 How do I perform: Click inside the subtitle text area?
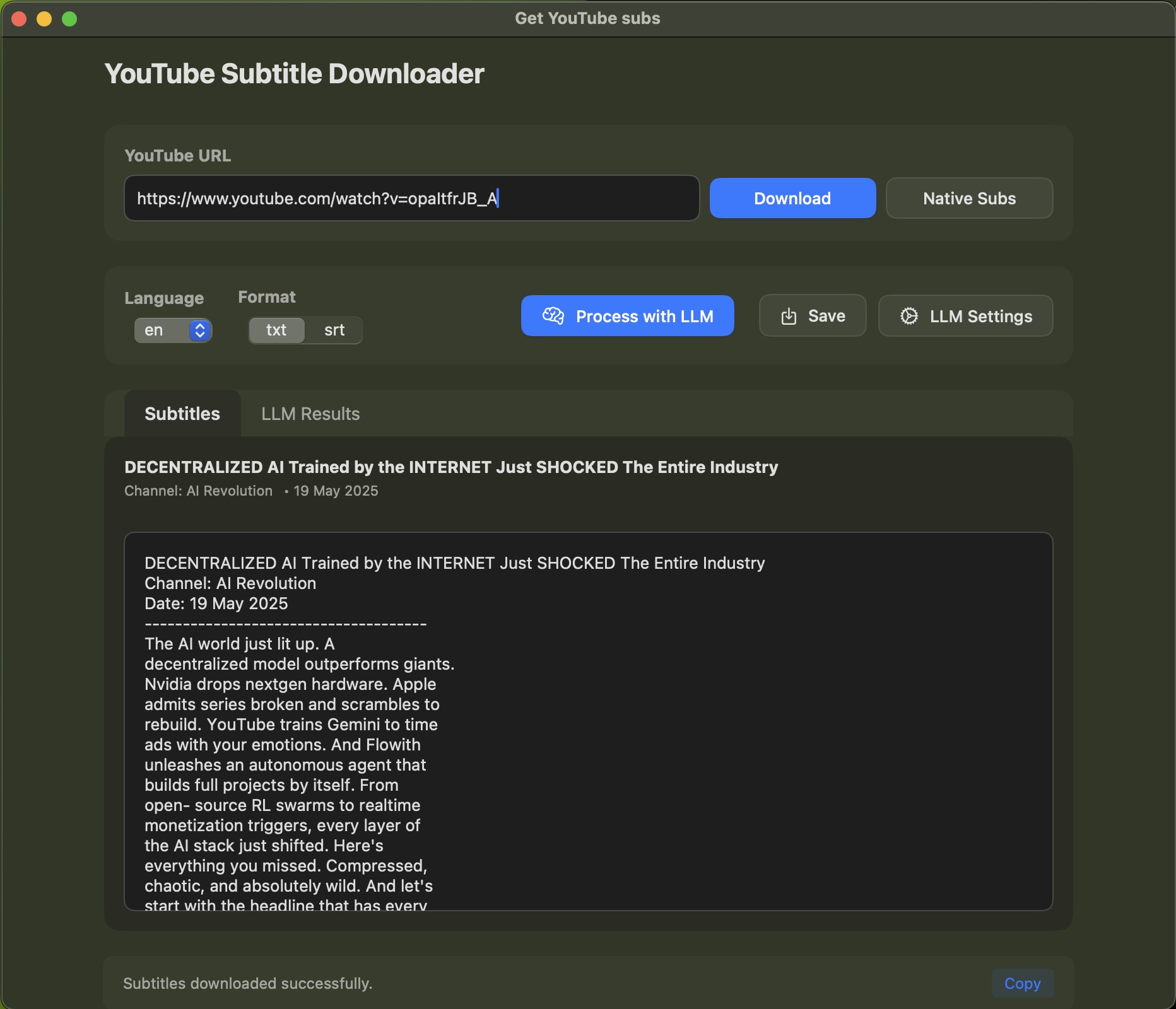pyautogui.click(x=587, y=725)
